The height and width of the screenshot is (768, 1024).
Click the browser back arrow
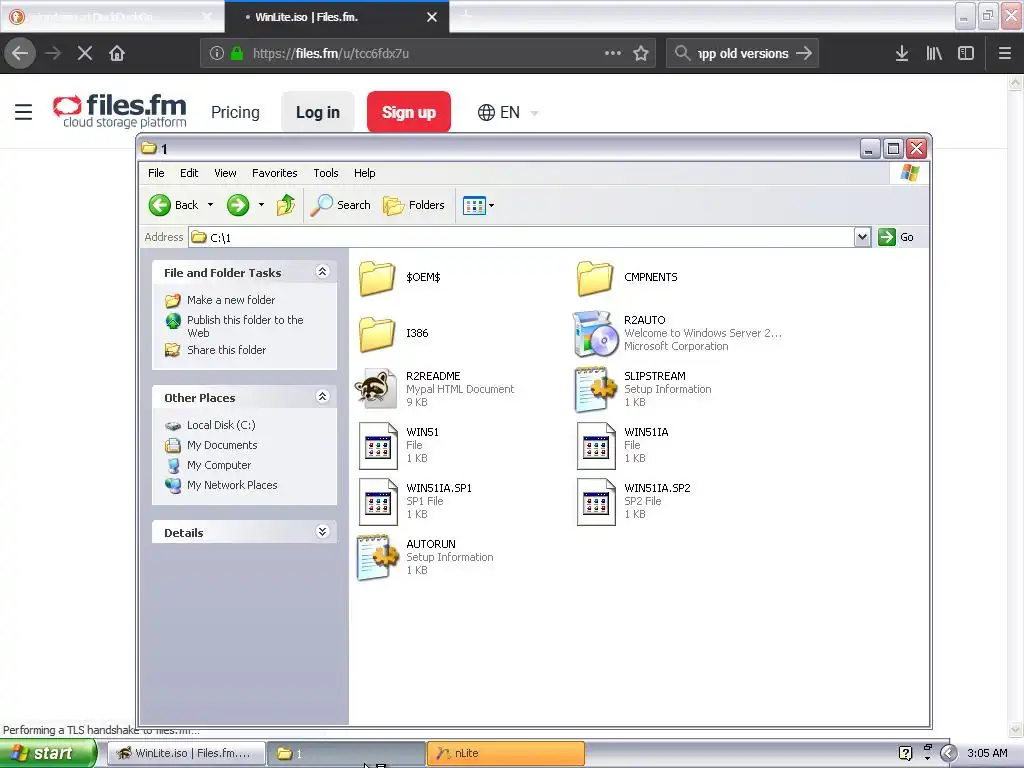point(20,54)
